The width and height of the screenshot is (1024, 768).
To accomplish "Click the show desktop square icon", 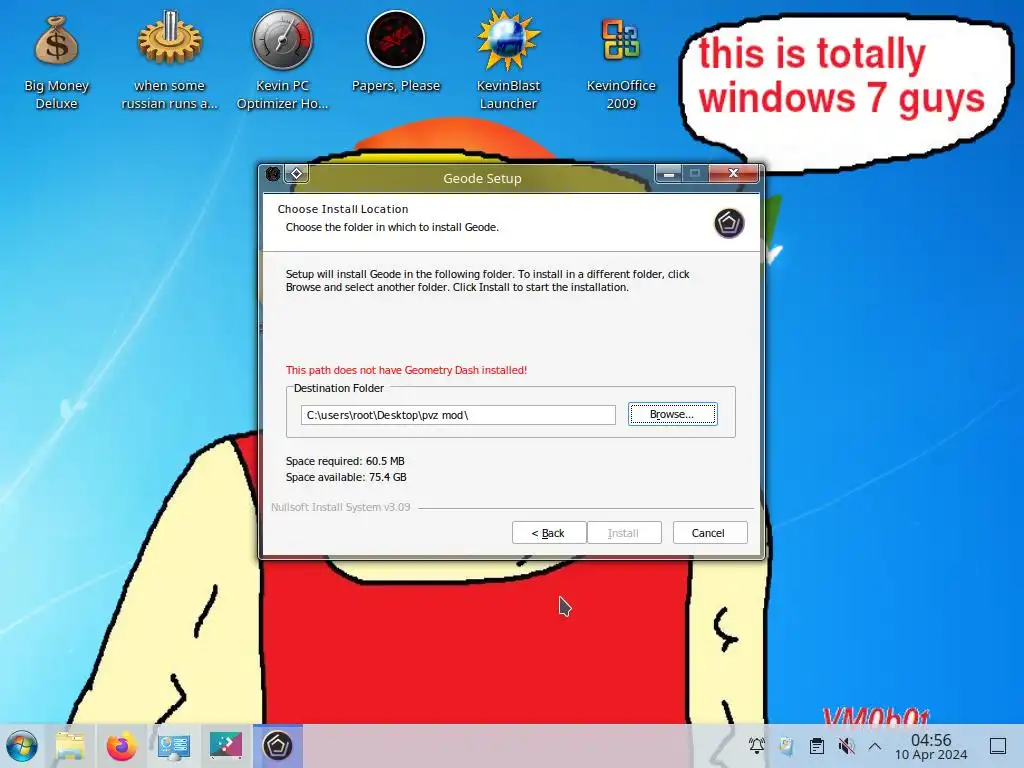I will coord(998,746).
